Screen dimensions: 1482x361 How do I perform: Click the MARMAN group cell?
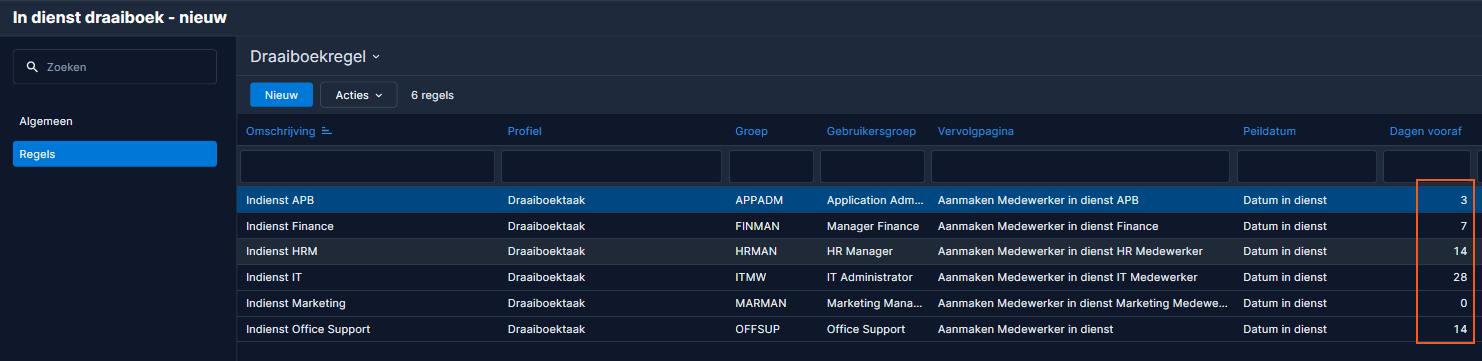pos(760,304)
